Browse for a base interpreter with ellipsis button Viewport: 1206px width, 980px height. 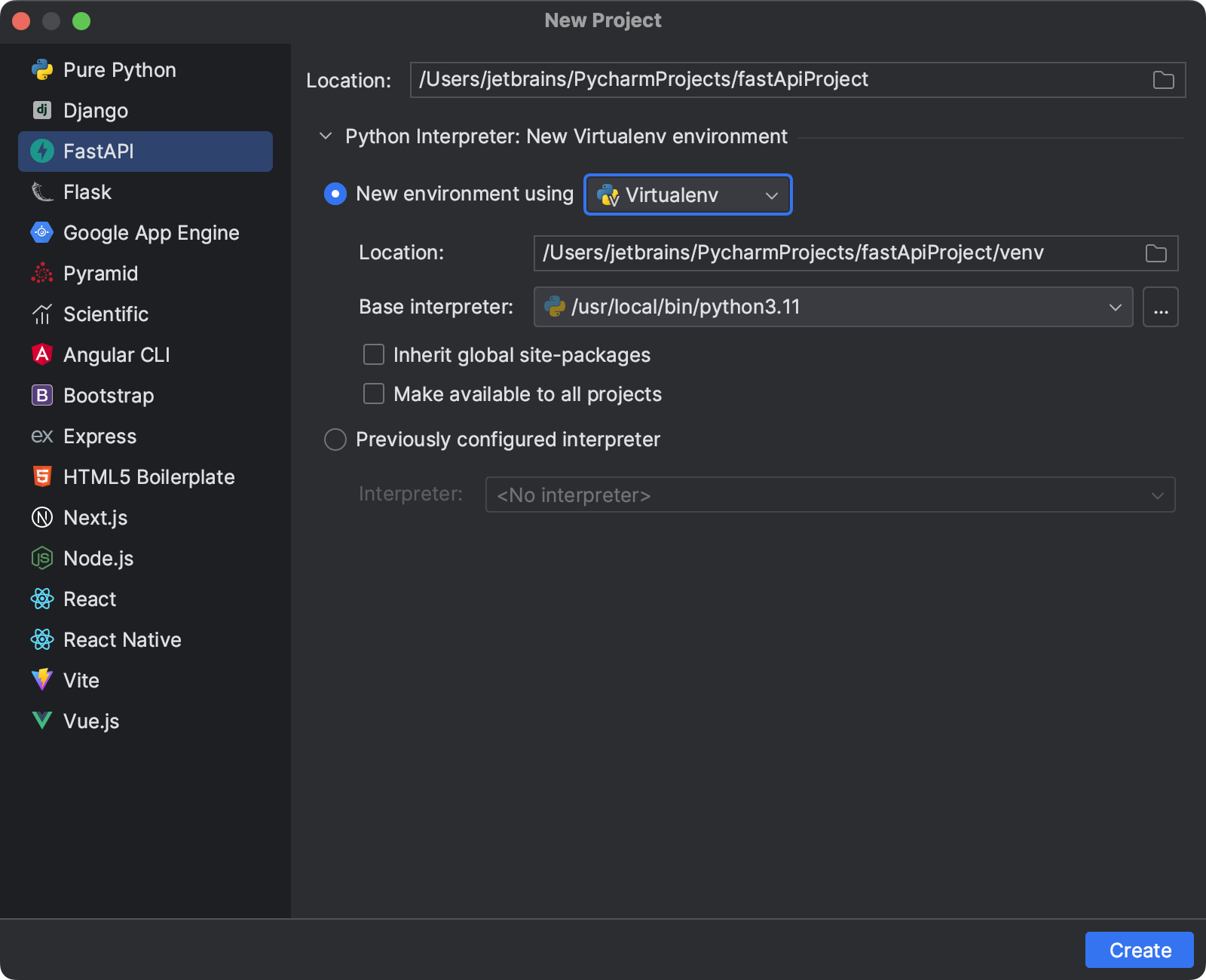(1161, 307)
